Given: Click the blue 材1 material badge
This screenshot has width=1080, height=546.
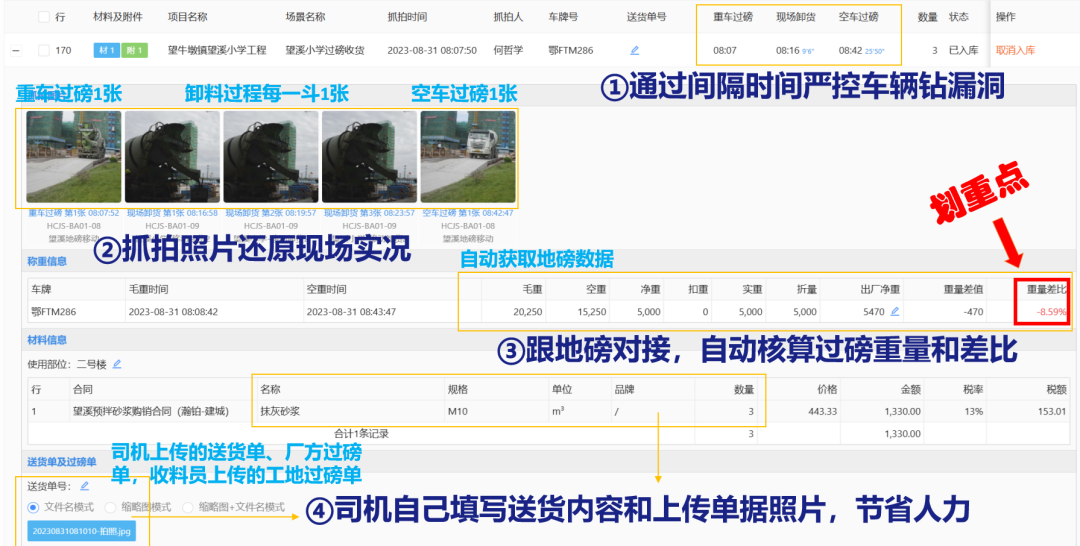Looking at the screenshot, I should coord(105,50).
